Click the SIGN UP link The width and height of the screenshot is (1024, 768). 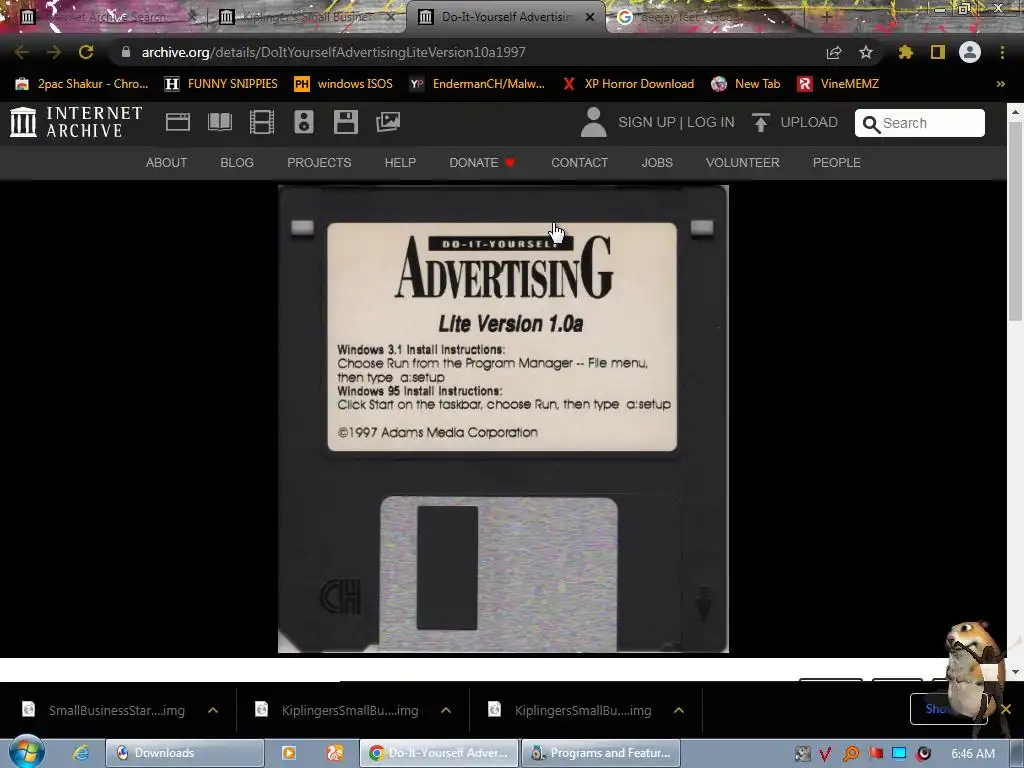point(647,122)
